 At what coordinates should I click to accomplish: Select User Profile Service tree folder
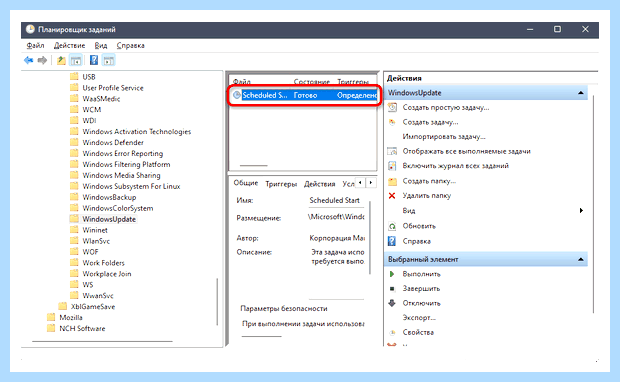(113, 88)
